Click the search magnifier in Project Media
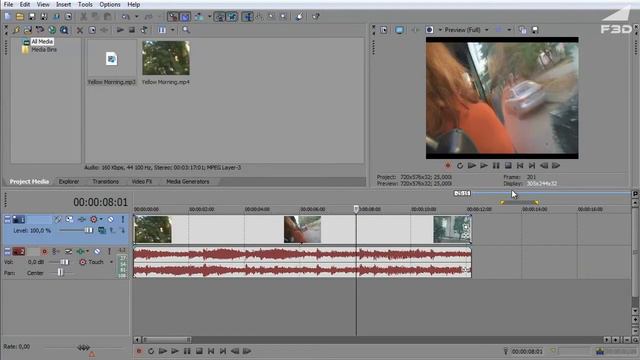640x360 pixels. [x=186, y=30]
